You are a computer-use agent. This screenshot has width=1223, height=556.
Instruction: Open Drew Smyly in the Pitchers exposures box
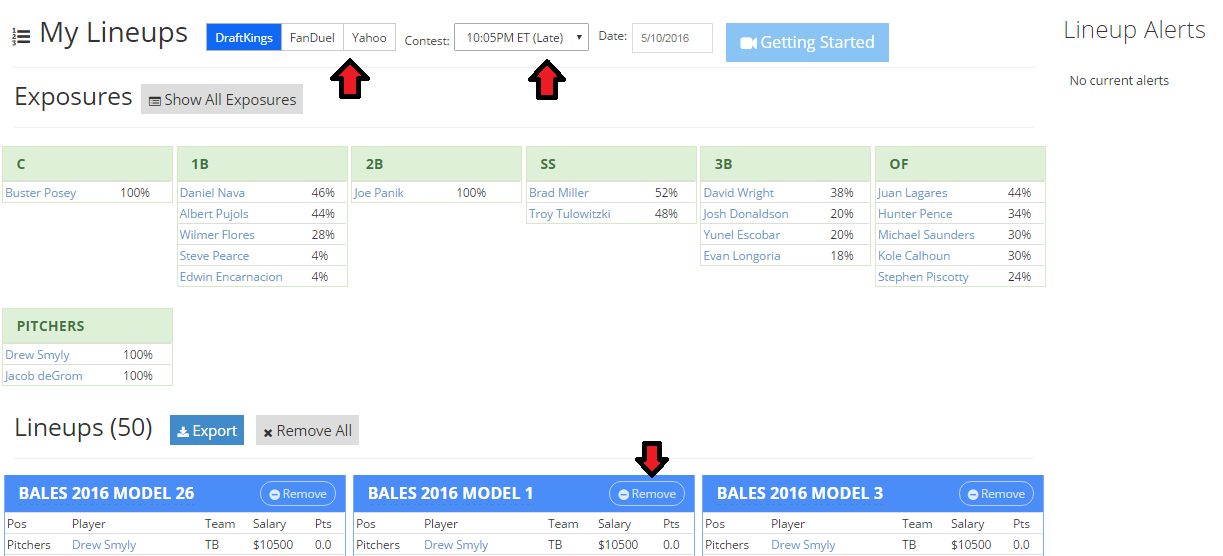click(39, 355)
